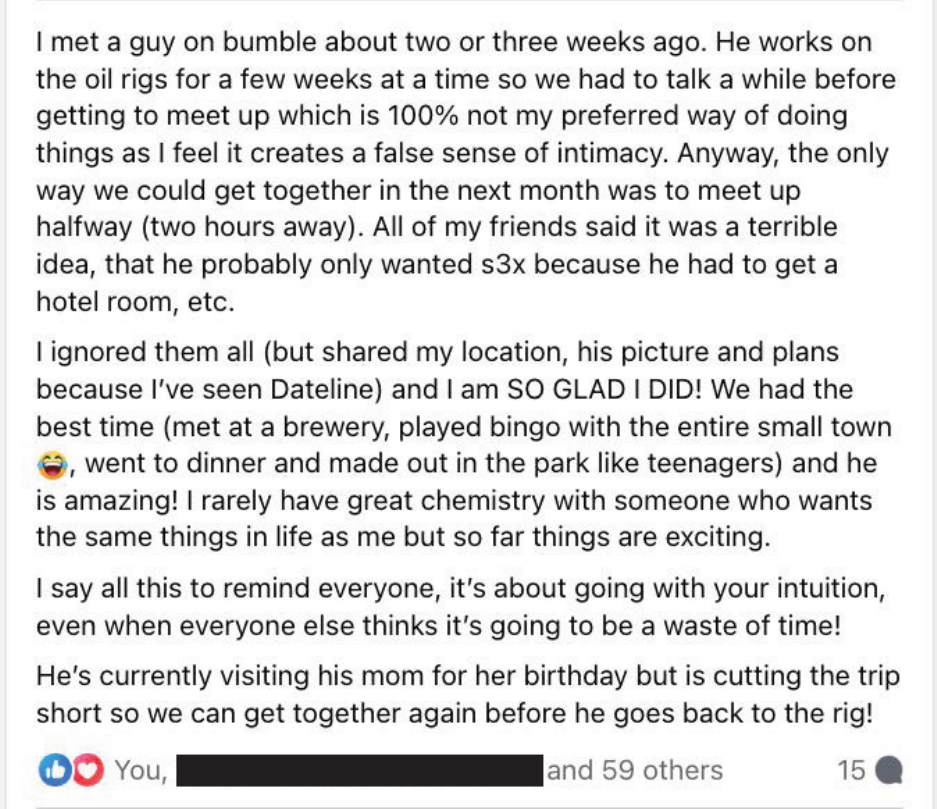Click the blacked-out redacted names bar
Image resolution: width=937 pixels, height=809 pixels.
point(360,770)
